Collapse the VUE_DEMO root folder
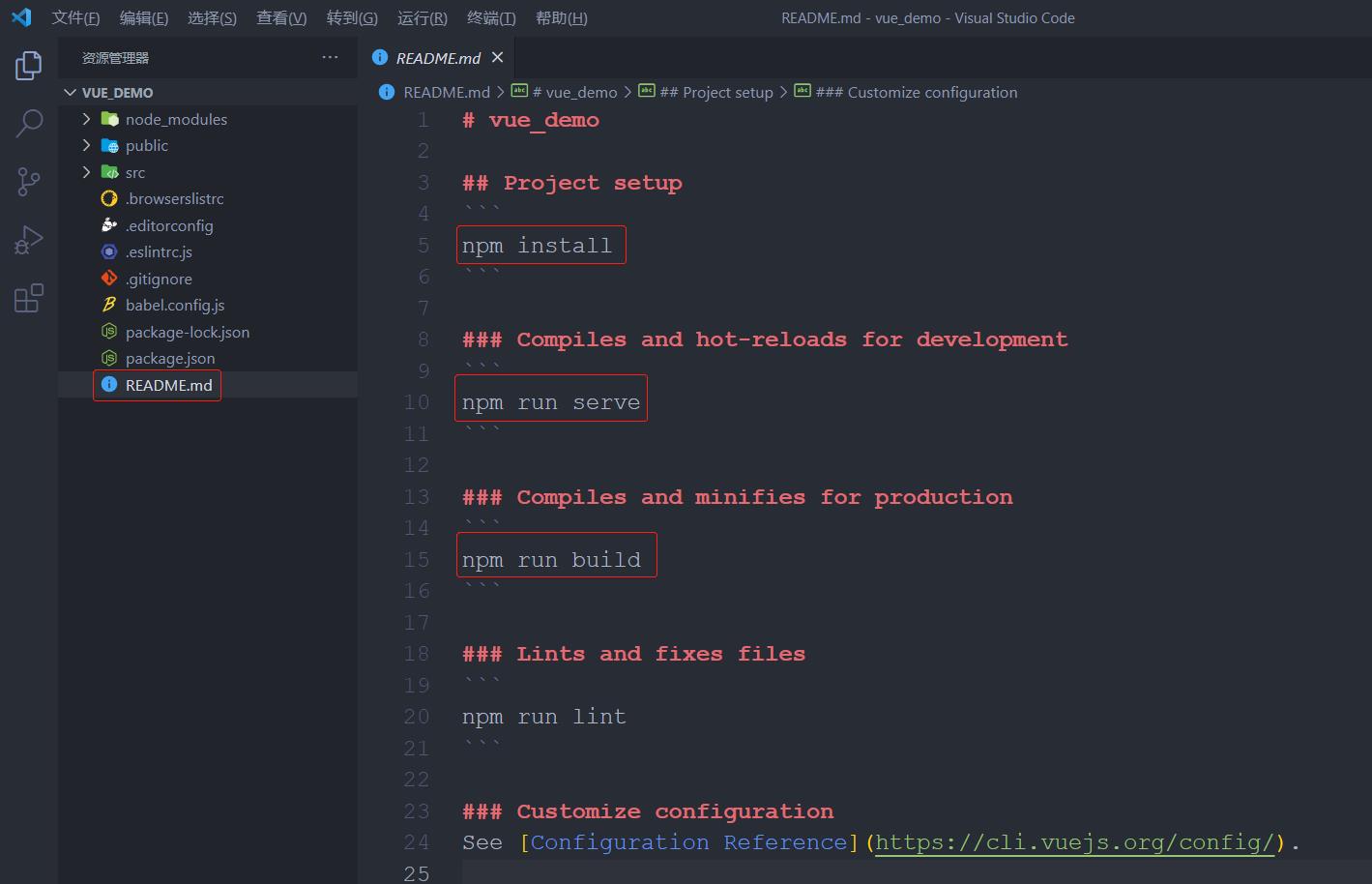This screenshot has width=1372, height=884. (70, 92)
